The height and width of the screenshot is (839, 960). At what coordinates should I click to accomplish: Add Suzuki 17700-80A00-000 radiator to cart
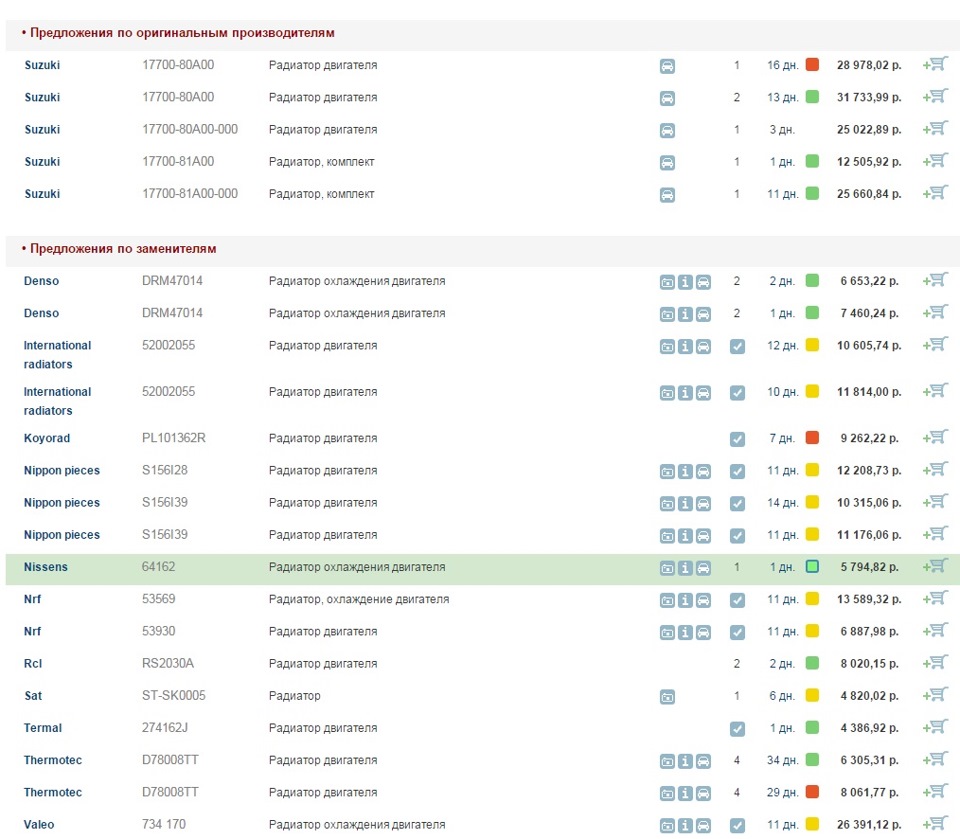pyautogui.click(x=936, y=129)
